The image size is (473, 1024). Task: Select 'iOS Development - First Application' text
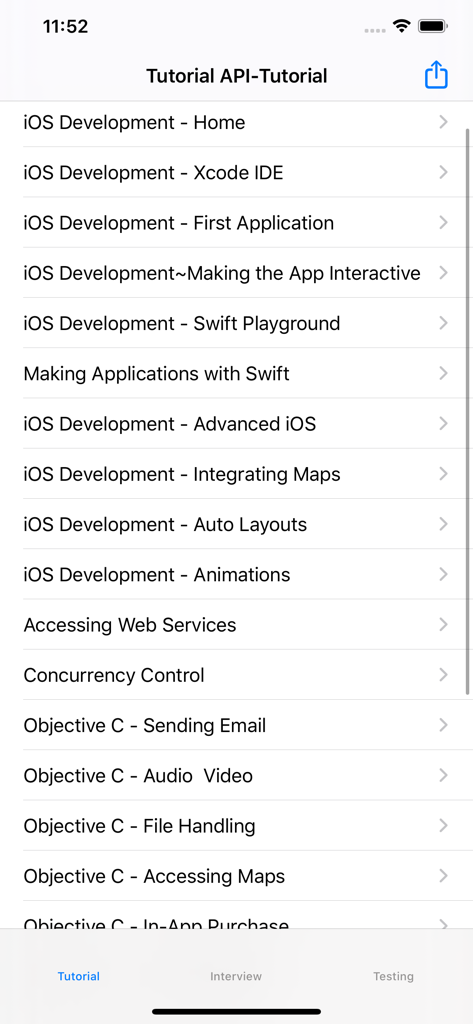(179, 223)
